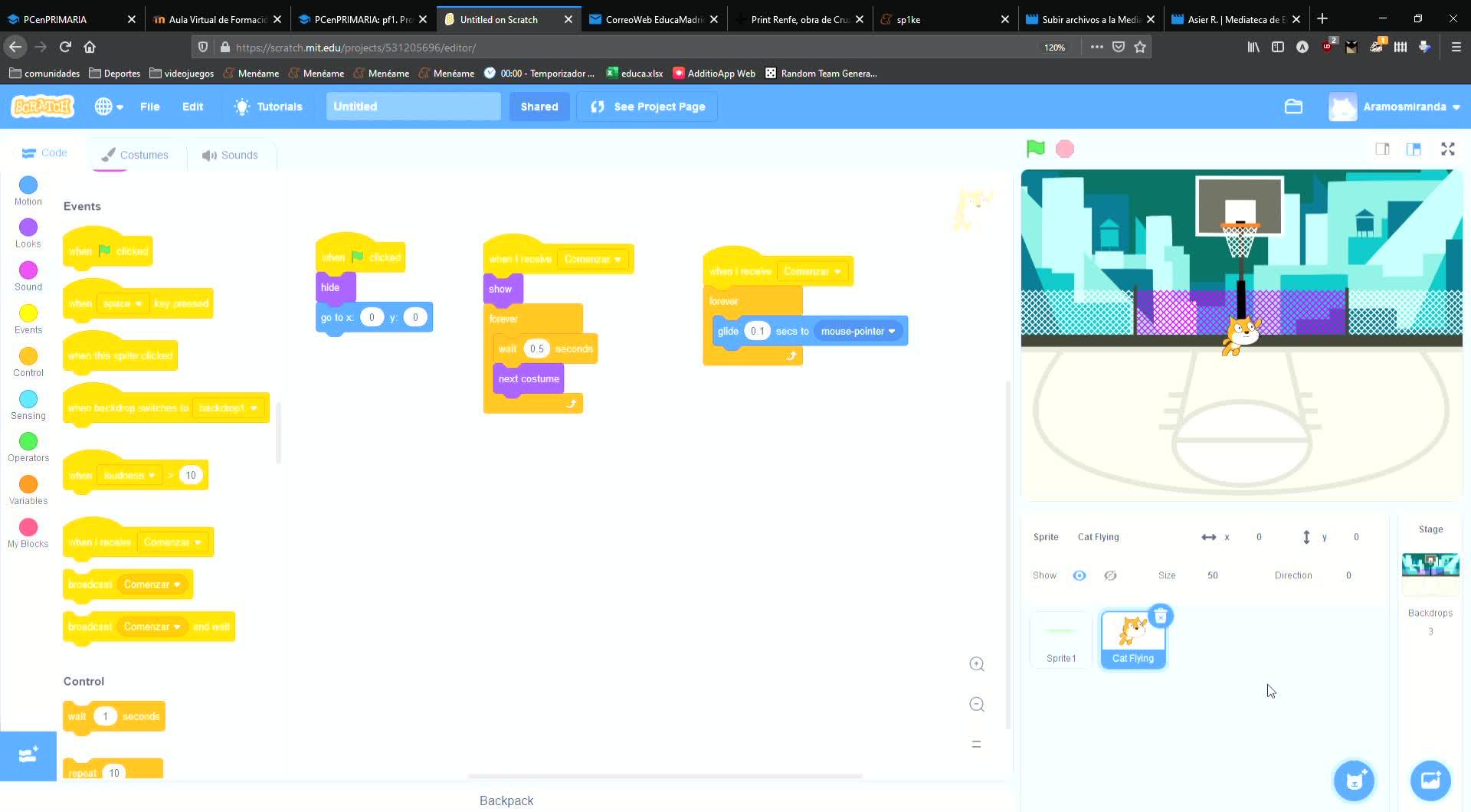Zoom in the code workspace
This screenshot has height=812, width=1471.
[x=977, y=664]
